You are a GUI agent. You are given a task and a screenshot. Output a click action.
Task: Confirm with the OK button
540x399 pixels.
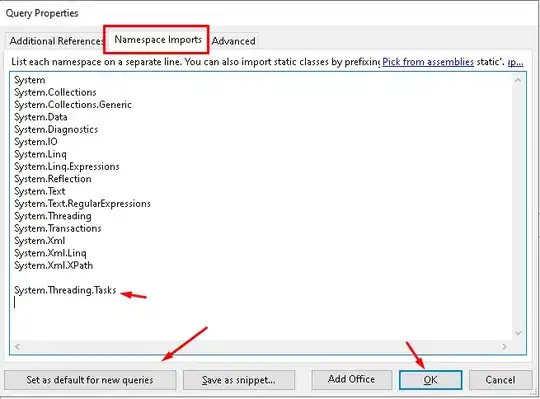point(430,380)
